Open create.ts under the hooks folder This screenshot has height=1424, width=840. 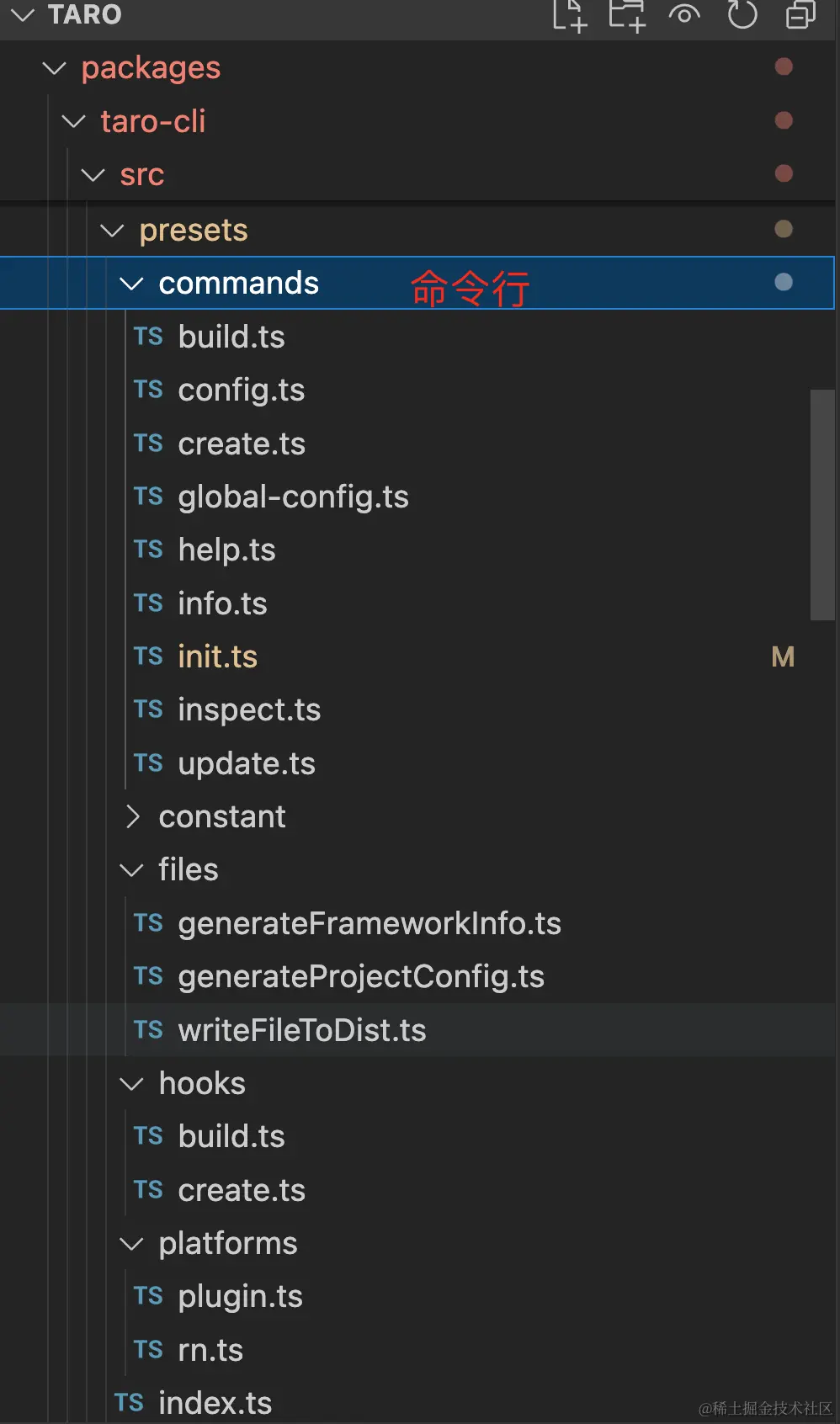pyautogui.click(x=242, y=1191)
